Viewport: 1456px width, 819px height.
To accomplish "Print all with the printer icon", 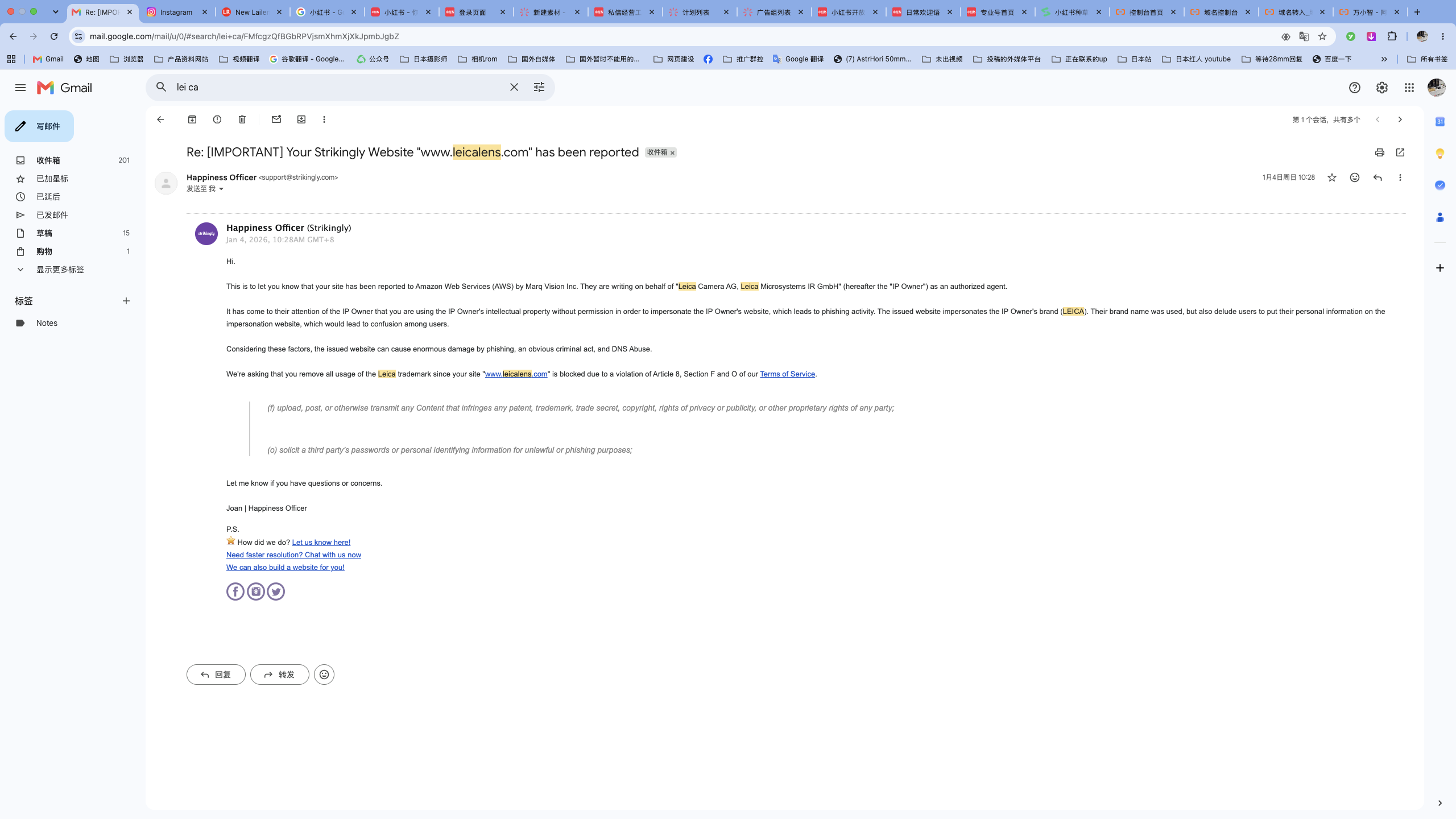I will tap(1379, 152).
